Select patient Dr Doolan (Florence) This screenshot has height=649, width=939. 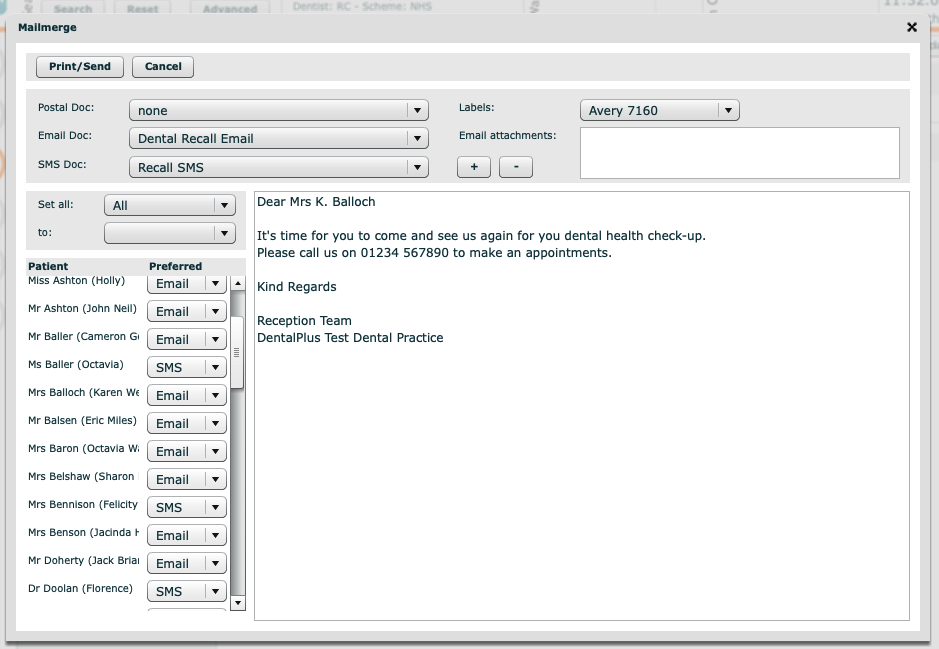coord(80,589)
